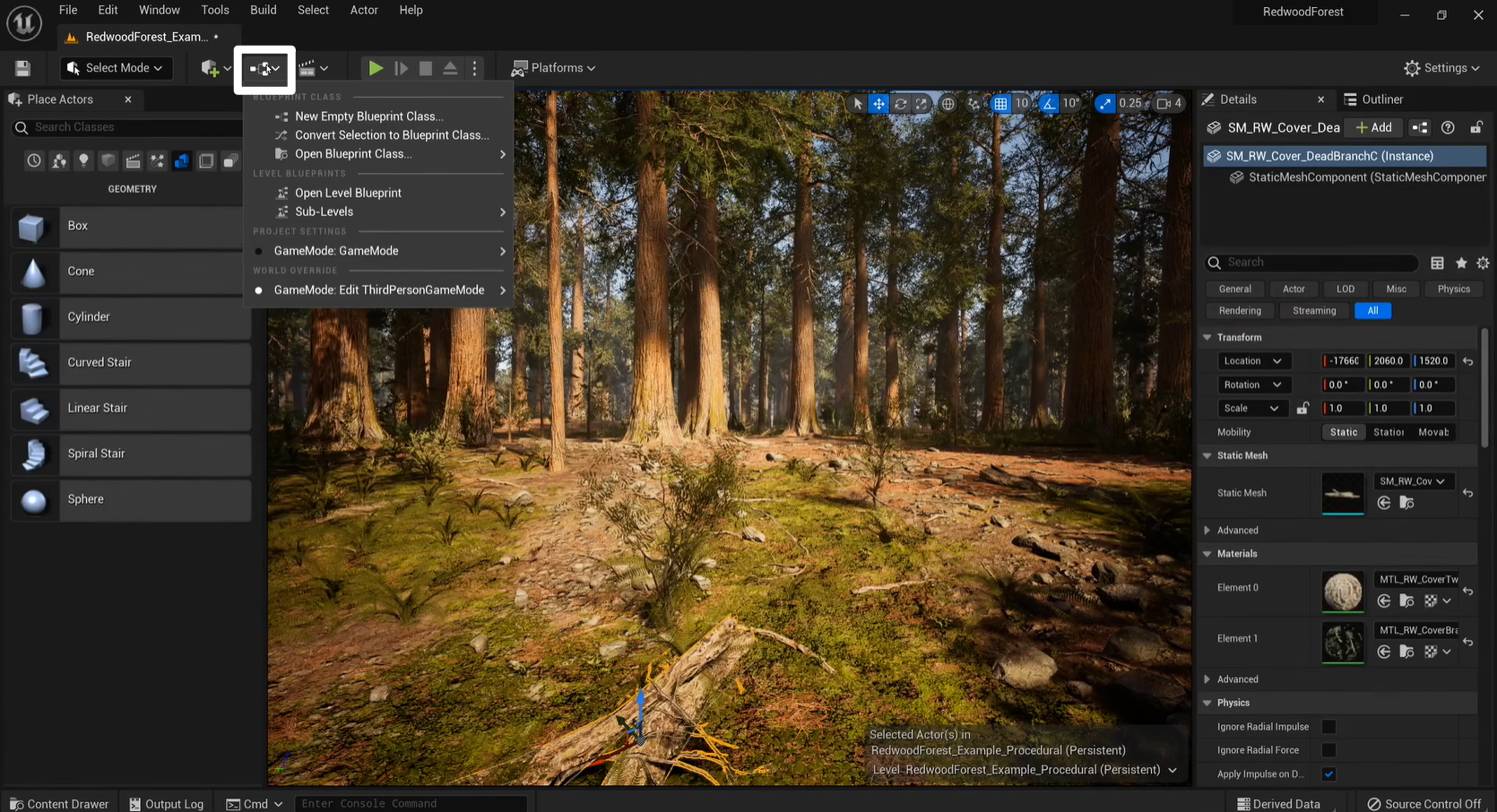Lock the Details panel selection
The height and width of the screenshot is (812, 1497).
coord(1475,128)
